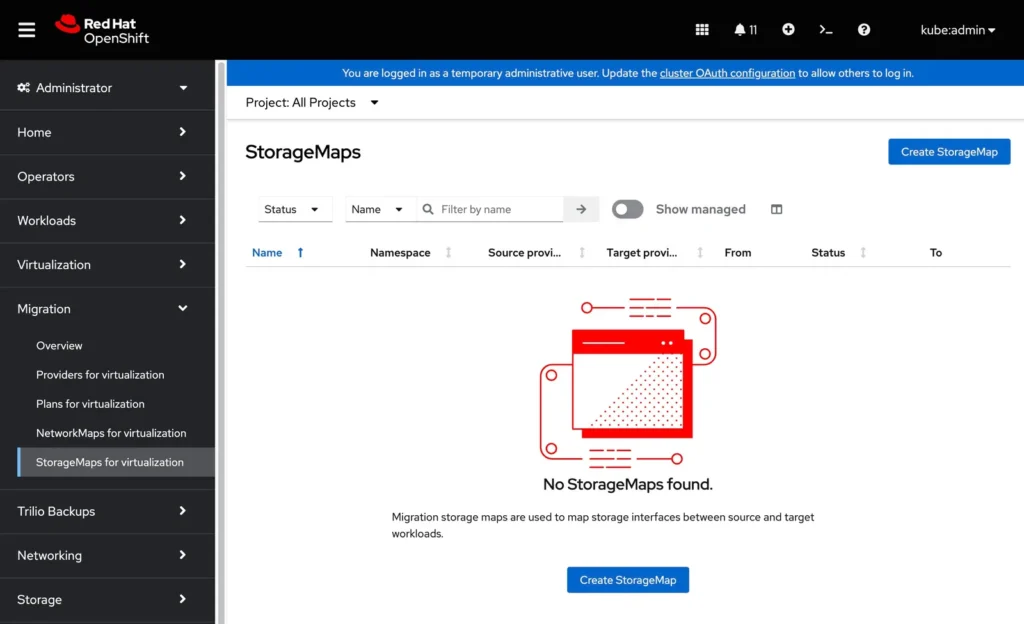Enable the Show managed toggle
1024x624 pixels.
tap(627, 209)
